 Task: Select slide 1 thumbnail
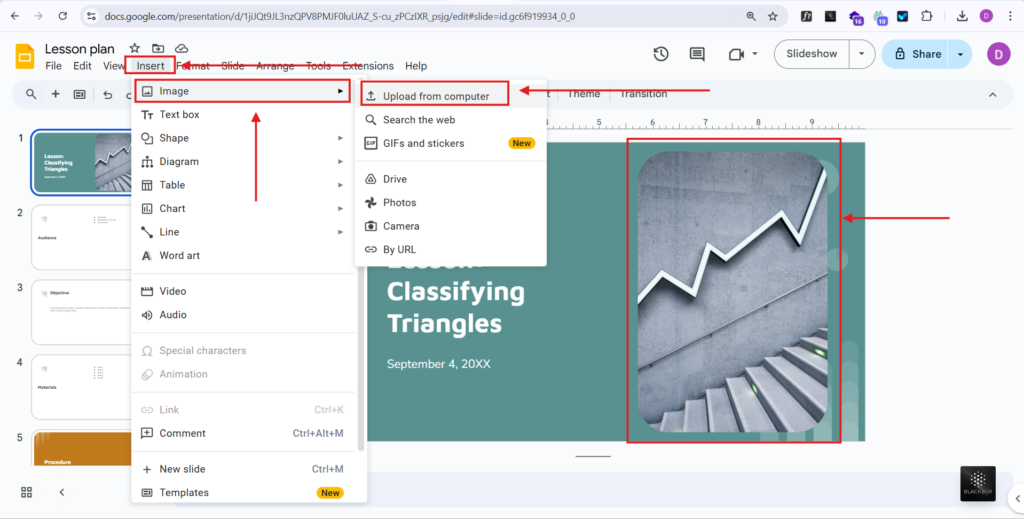(x=82, y=163)
